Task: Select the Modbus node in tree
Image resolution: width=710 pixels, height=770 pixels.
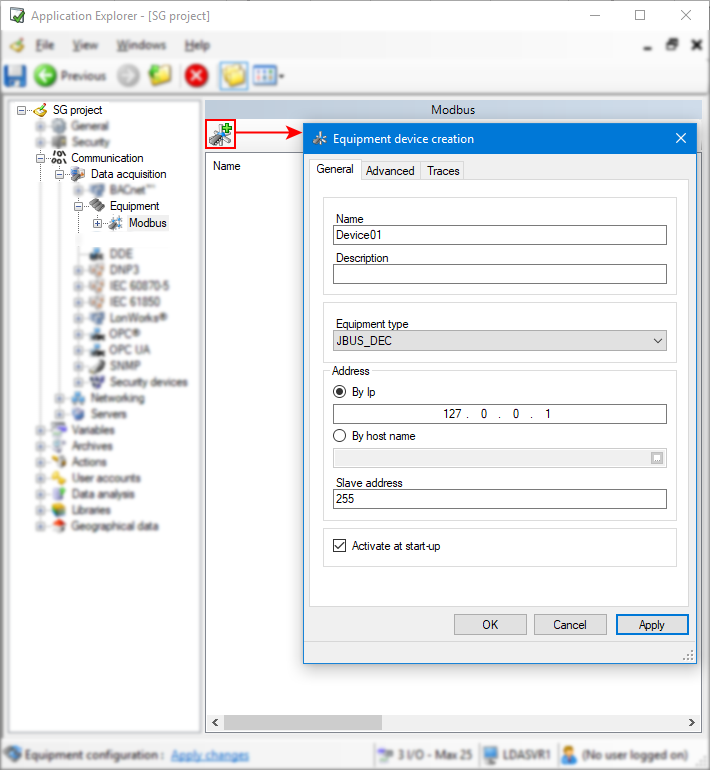Action: coord(147,223)
